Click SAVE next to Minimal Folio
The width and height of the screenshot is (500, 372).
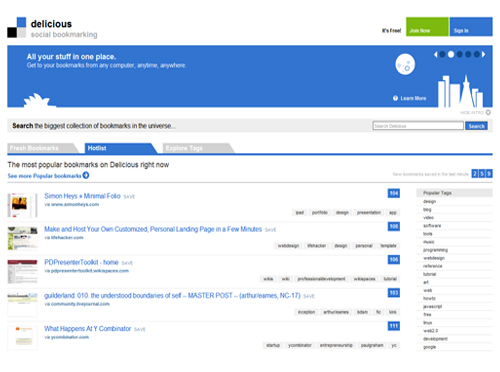tap(129, 197)
